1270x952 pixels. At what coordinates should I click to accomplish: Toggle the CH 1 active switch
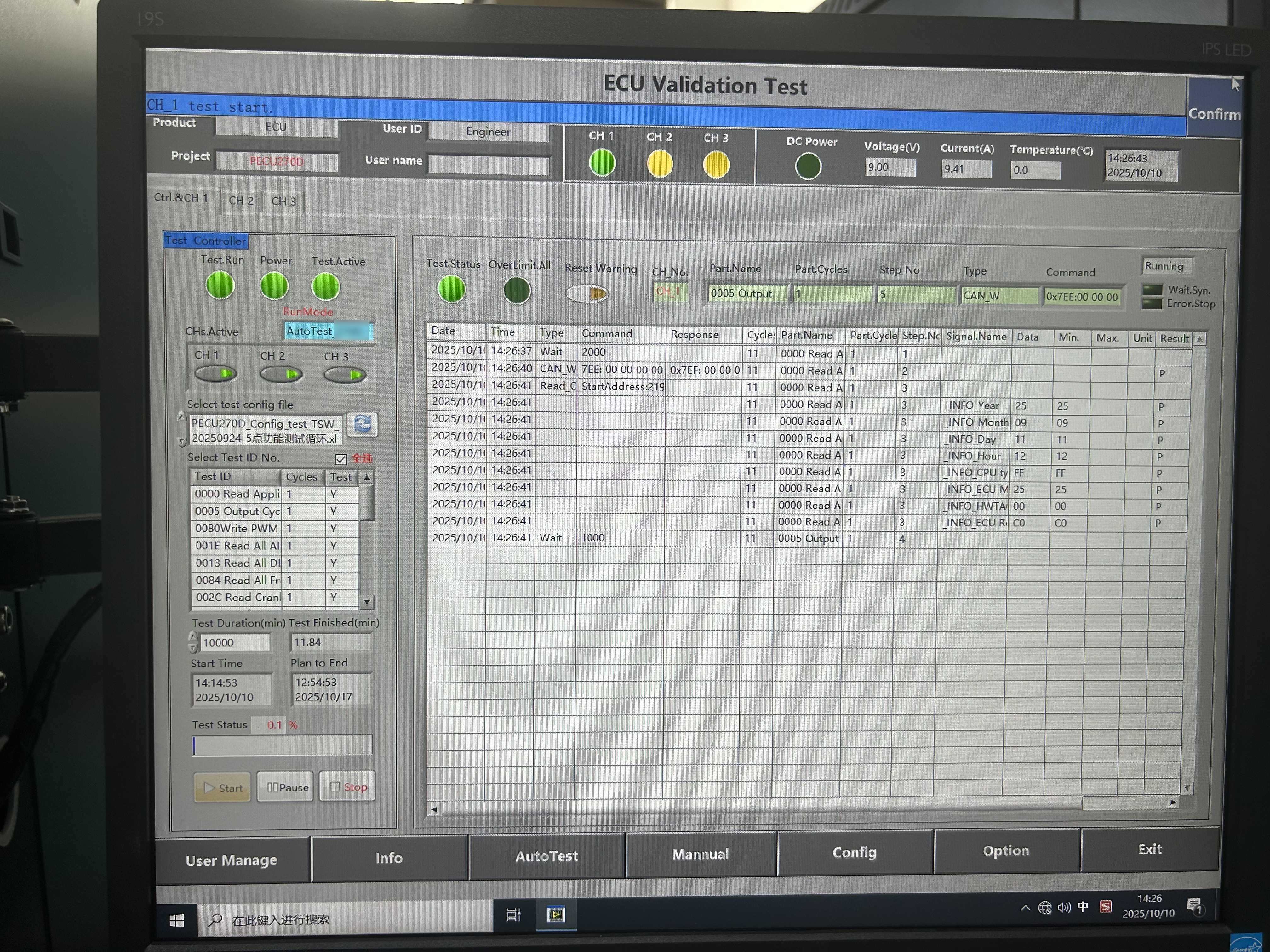[216, 374]
